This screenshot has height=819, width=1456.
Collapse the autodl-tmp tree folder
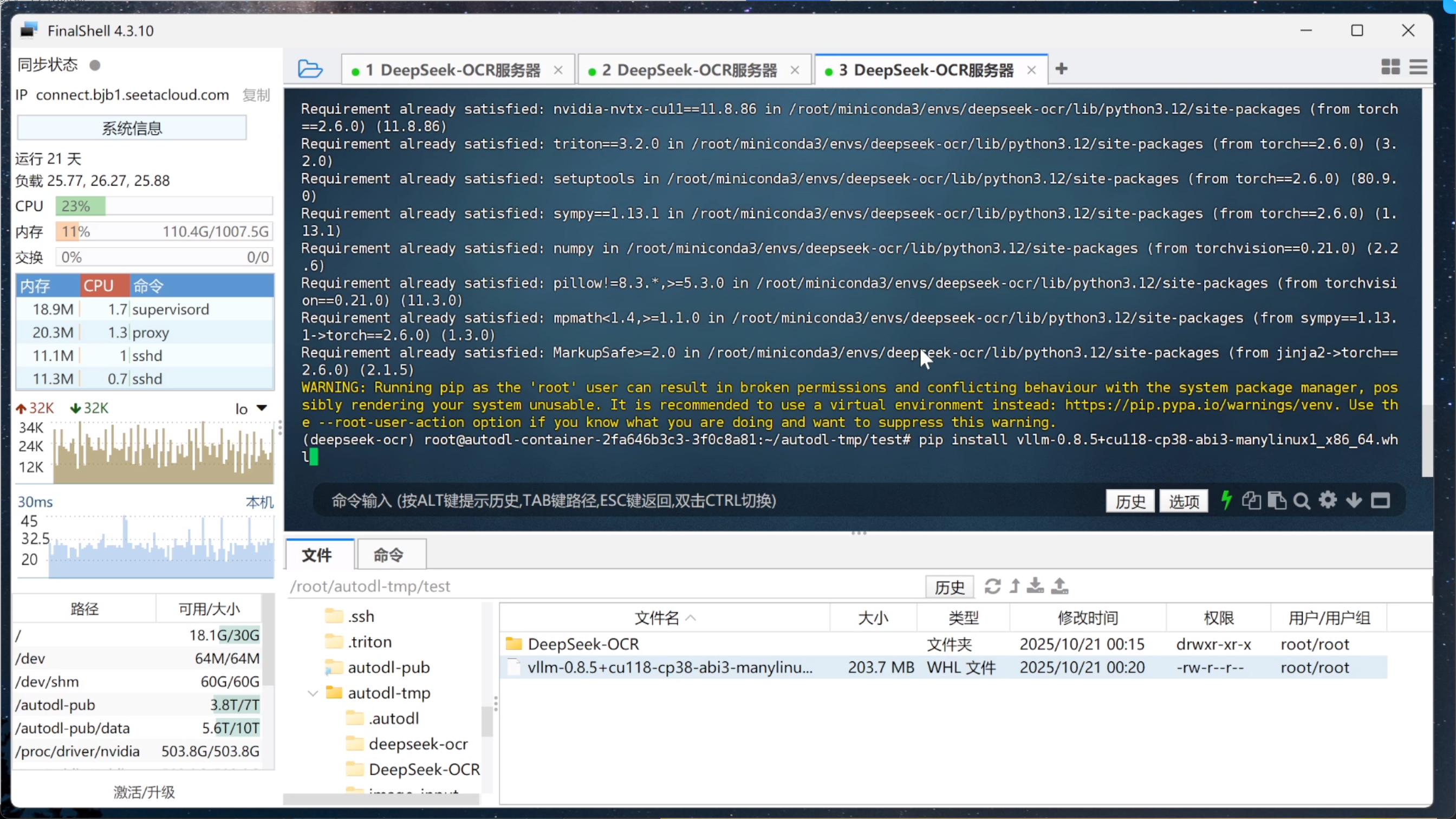tap(313, 693)
